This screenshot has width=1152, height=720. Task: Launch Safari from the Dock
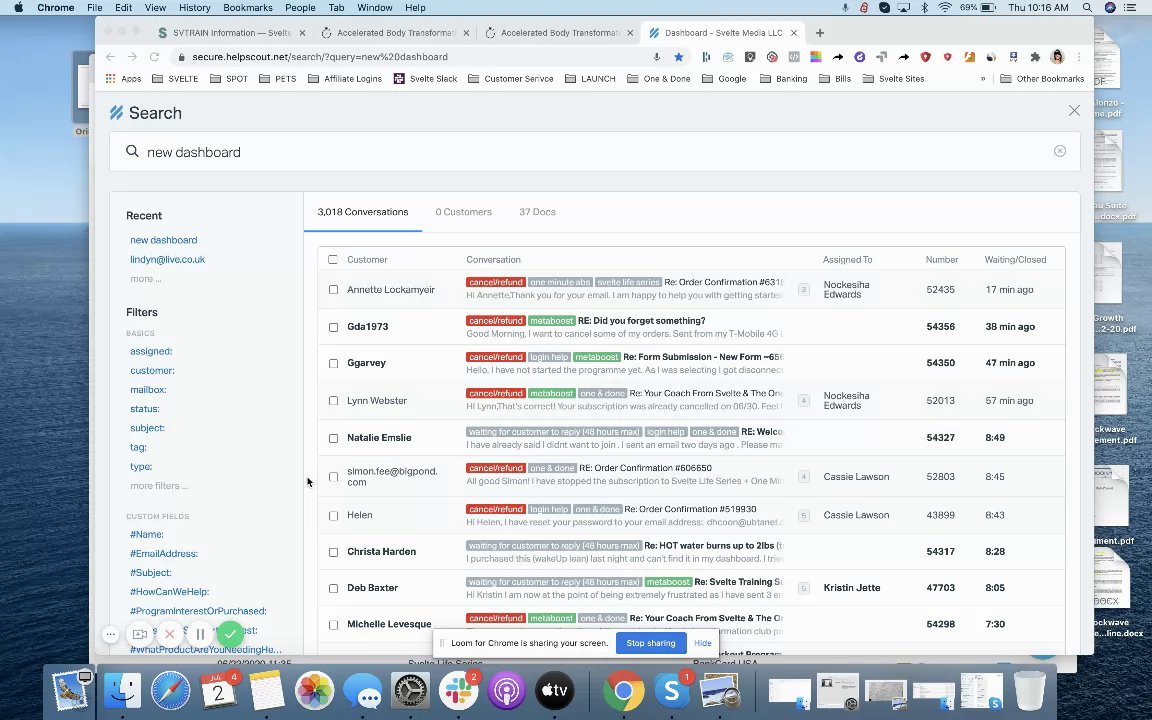coord(170,691)
